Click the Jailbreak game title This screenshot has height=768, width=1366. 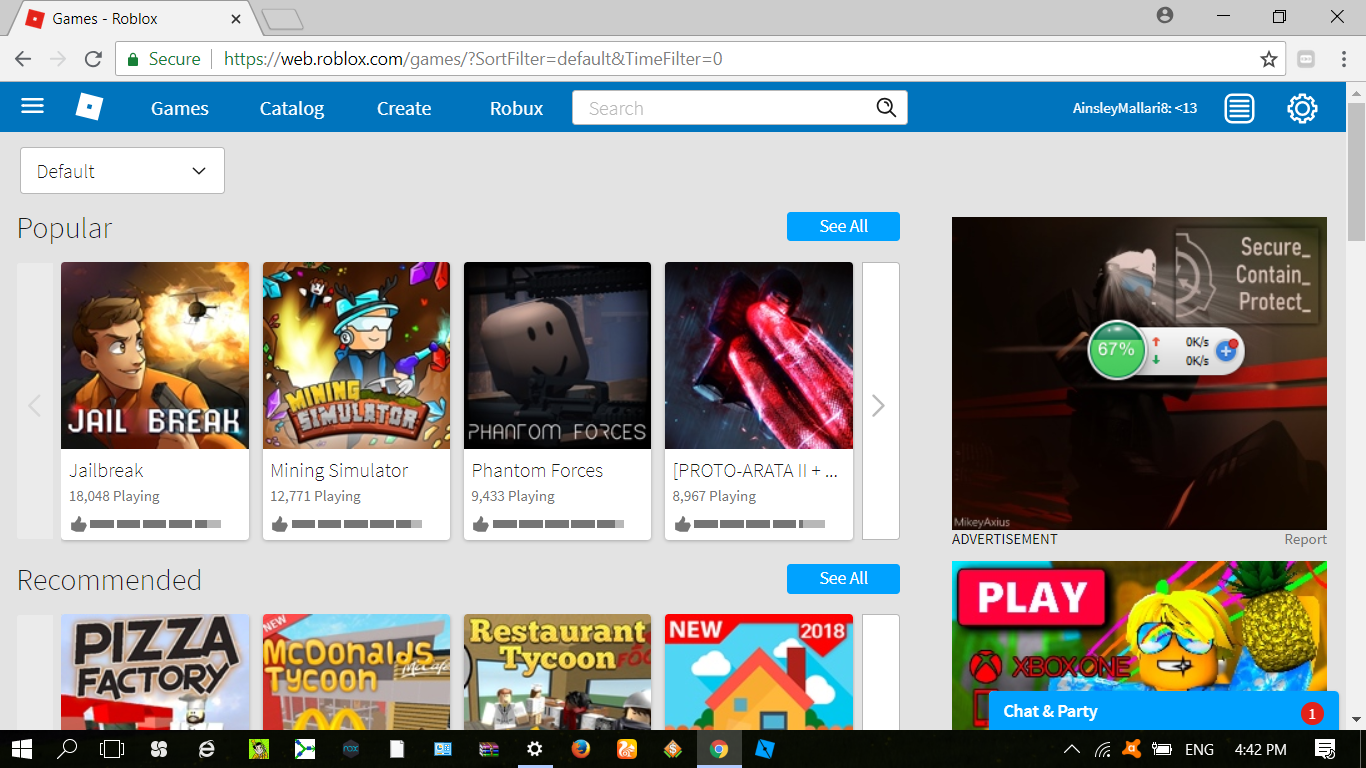click(x=106, y=470)
